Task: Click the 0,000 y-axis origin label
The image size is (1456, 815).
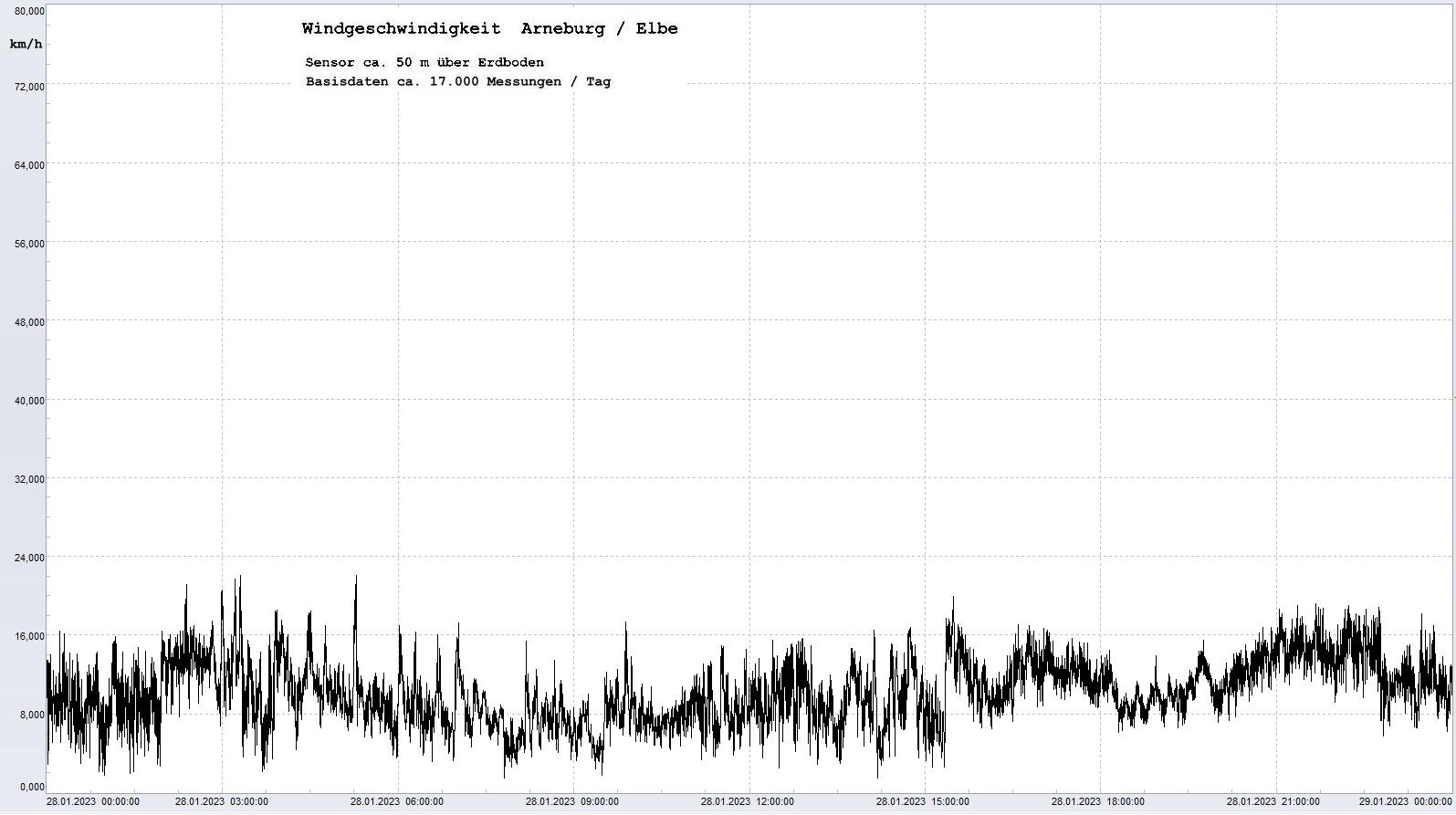Action: point(31,787)
